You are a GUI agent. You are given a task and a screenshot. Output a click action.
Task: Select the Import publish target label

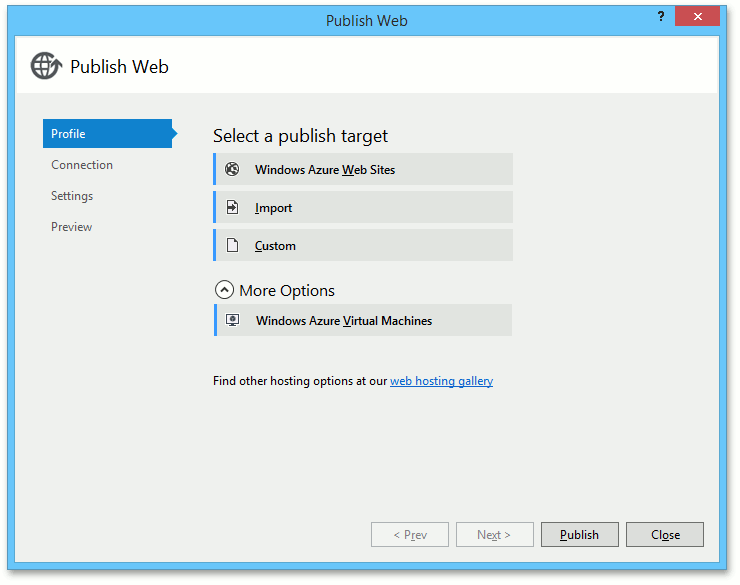[274, 208]
